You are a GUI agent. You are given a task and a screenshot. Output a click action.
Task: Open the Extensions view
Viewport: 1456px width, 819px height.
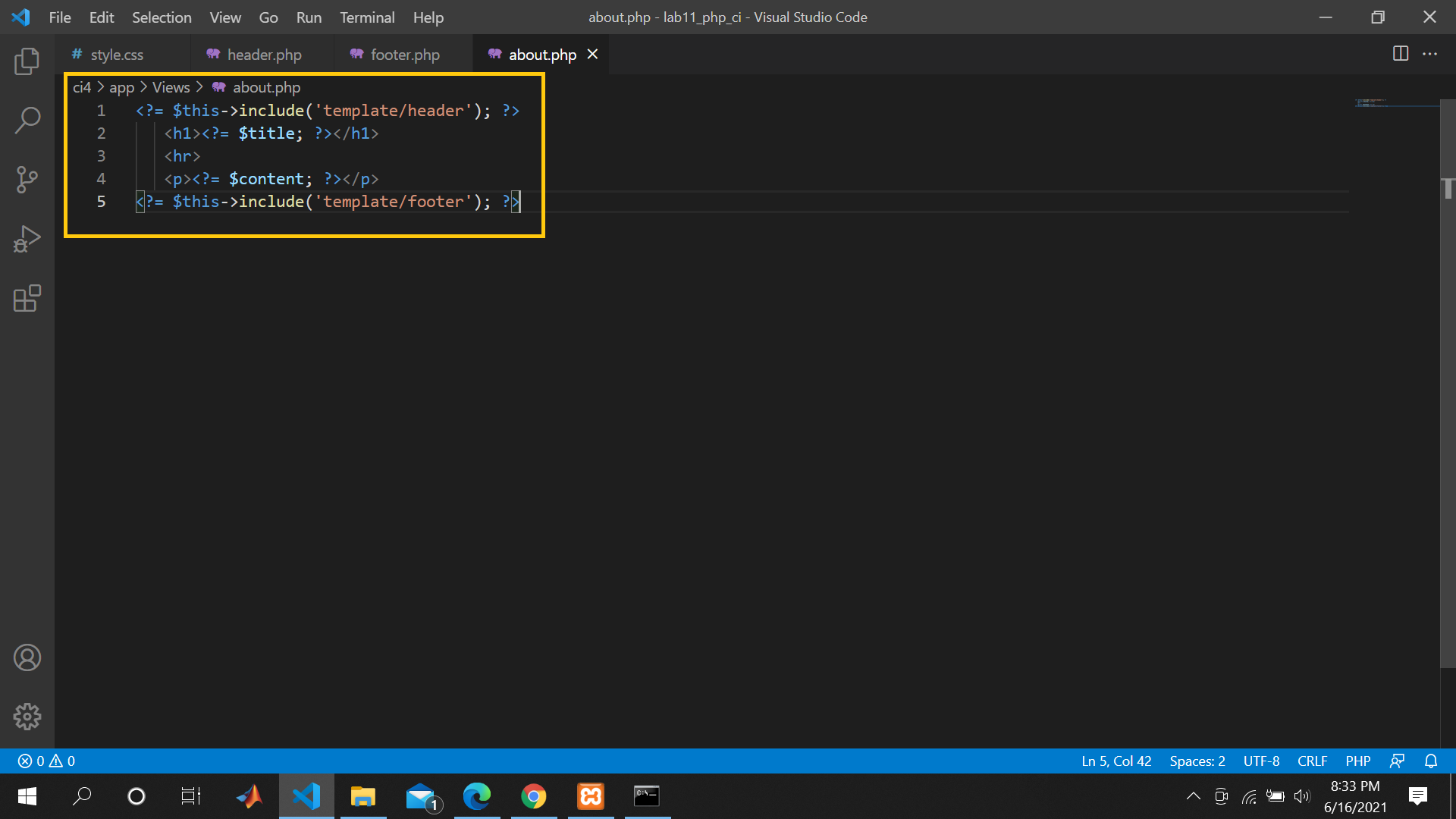tap(27, 299)
